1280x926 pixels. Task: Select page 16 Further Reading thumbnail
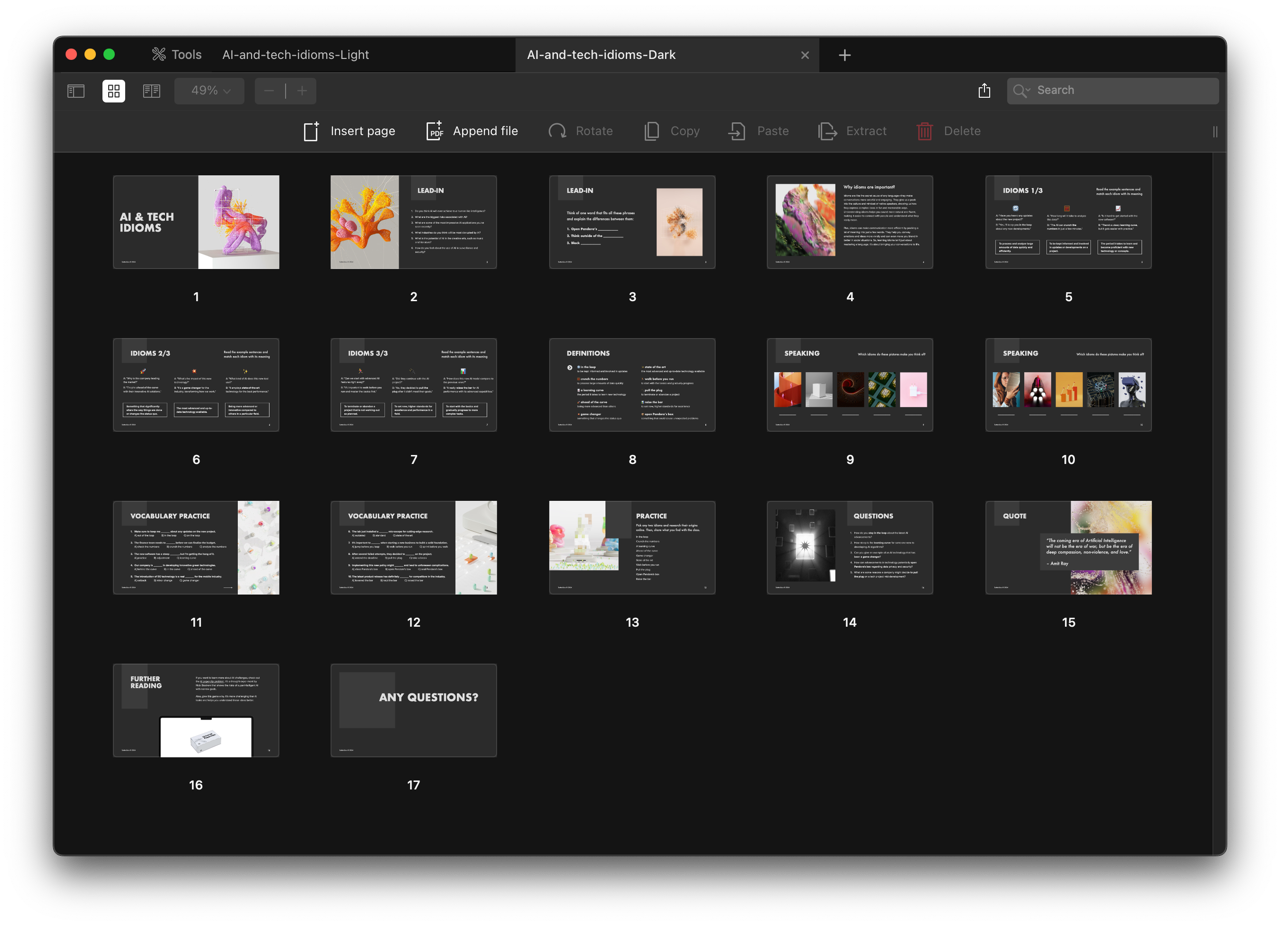[196, 710]
